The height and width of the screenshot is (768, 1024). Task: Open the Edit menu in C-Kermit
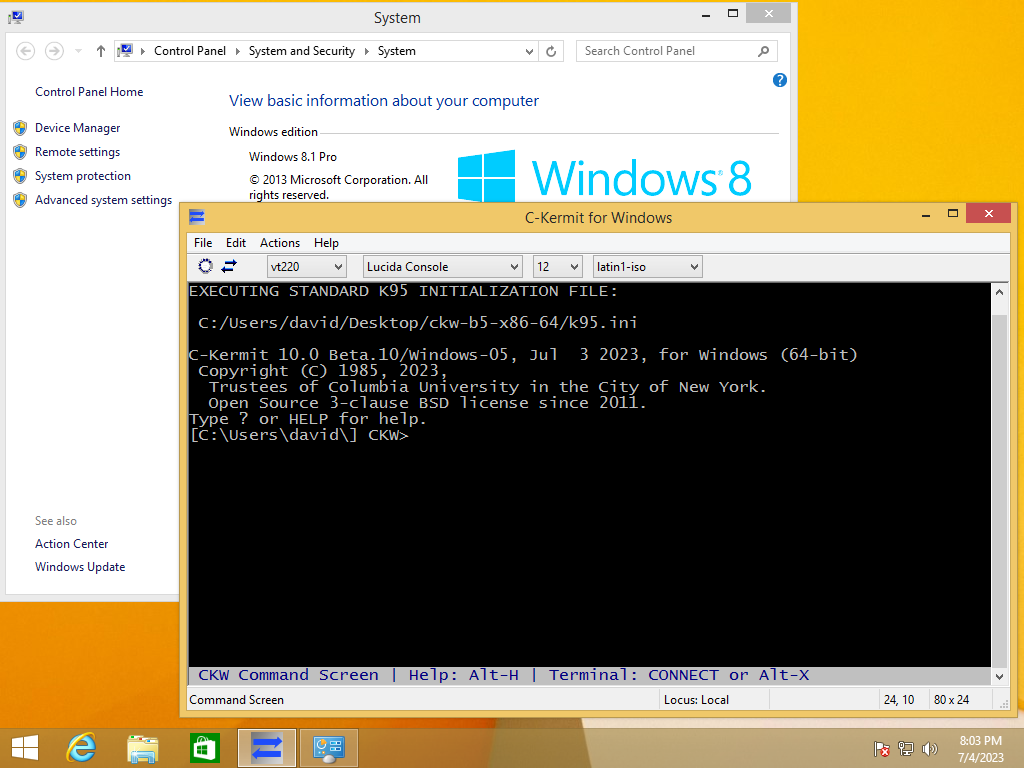(x=236, y=243)
